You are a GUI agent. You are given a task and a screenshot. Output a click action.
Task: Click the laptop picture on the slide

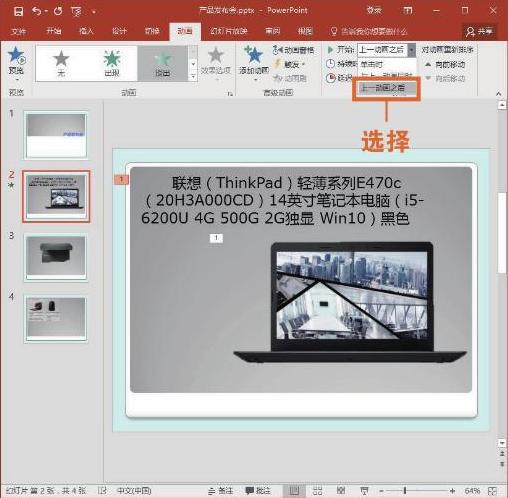tap(350, 302)
